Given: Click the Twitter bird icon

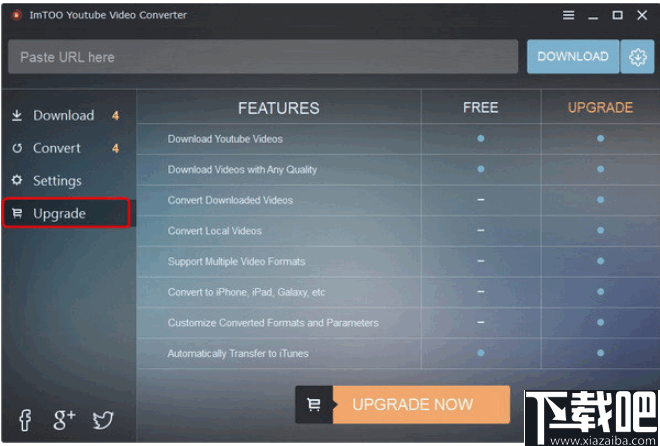Looking at the screenshot, I should [103, 420].
